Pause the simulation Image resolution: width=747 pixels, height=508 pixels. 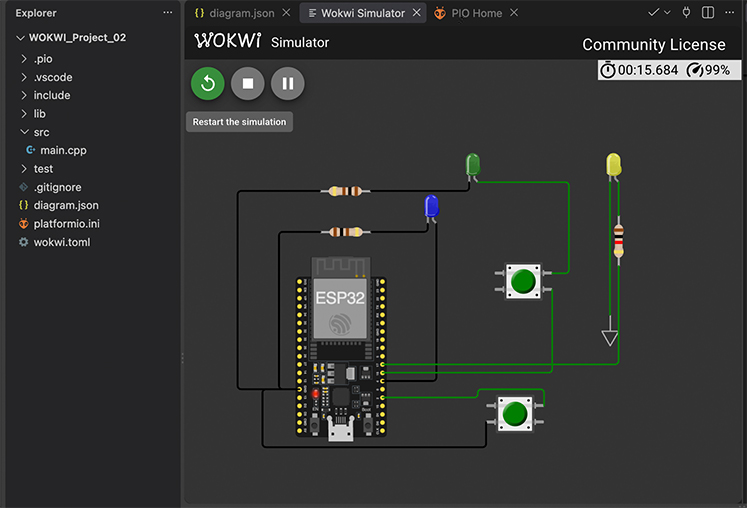(288, 84)
